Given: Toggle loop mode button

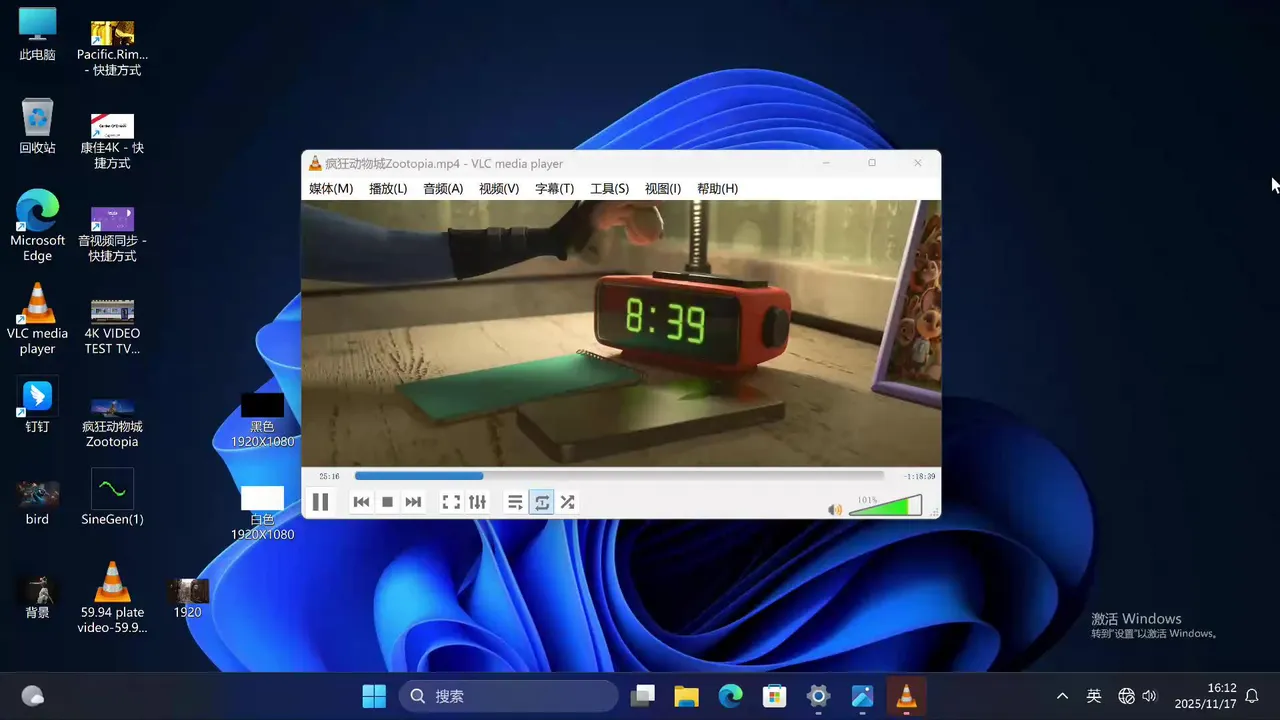Looking at the screenshot, I should (541, 502).
